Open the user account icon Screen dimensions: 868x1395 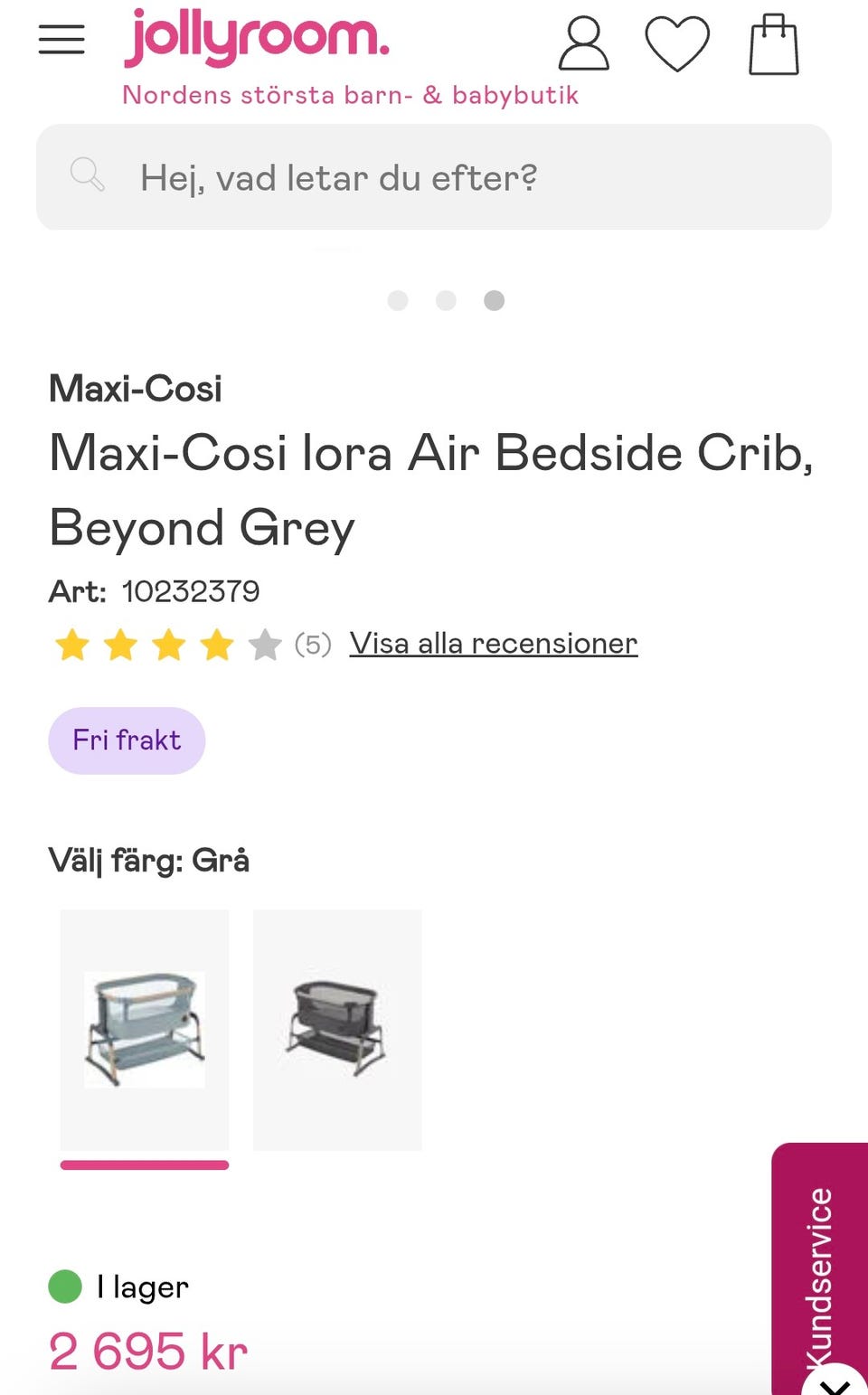pos(583,43)
